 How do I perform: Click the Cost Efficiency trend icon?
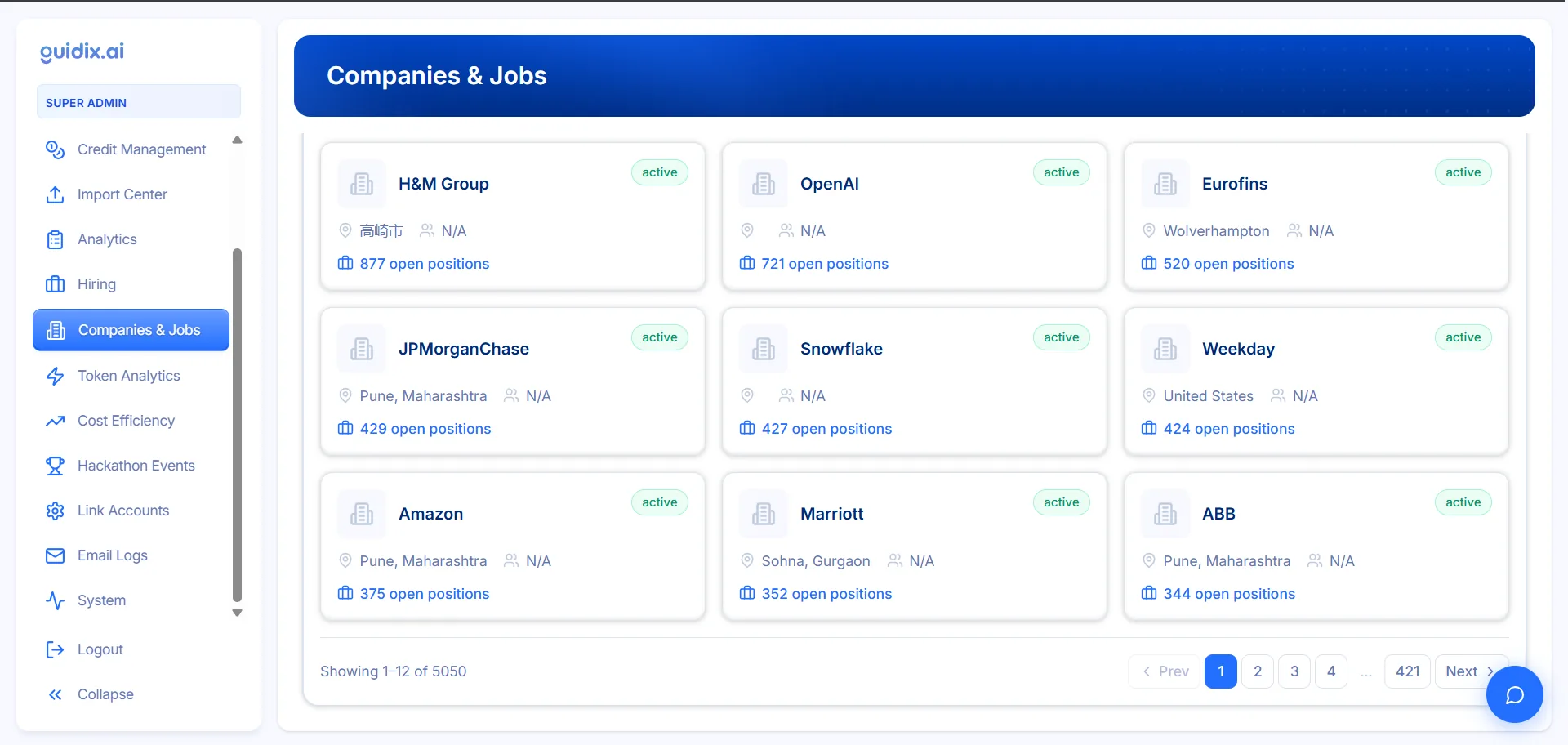(x=55, y=421)
